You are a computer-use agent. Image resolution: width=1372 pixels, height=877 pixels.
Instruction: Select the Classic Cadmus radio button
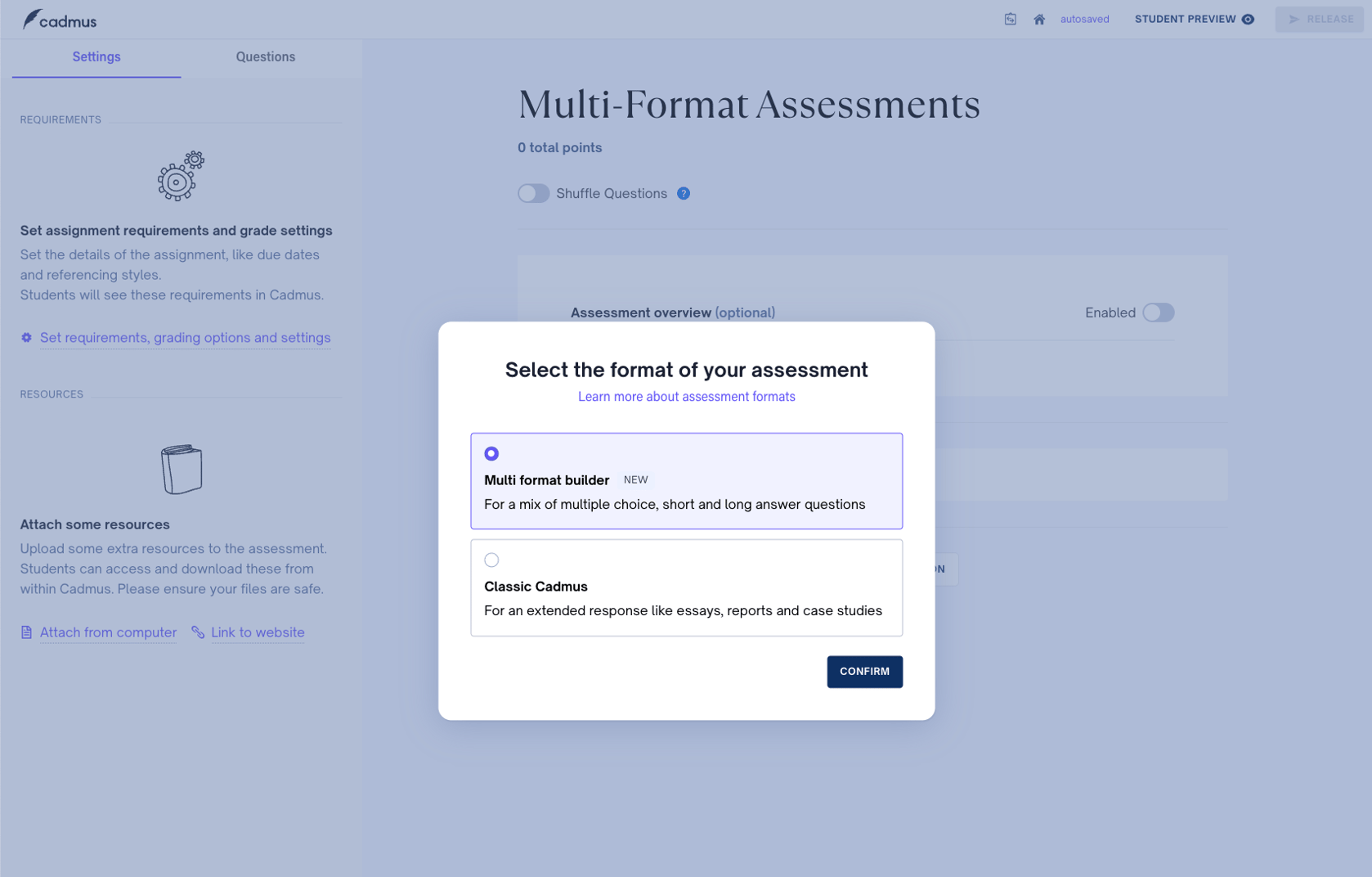coord(491,560)
